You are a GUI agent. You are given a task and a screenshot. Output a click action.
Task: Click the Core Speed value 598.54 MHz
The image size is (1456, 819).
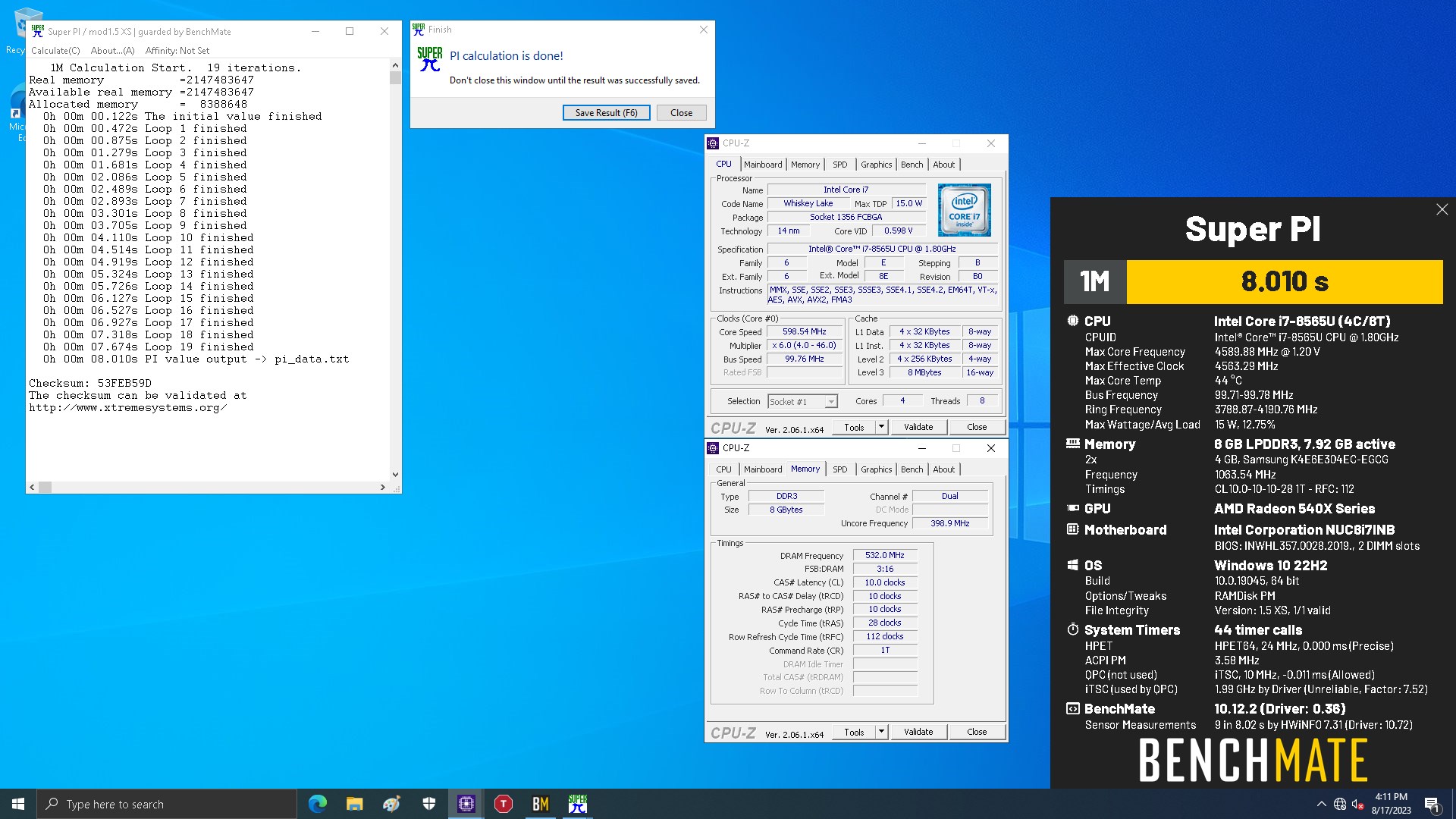[805, 332]
